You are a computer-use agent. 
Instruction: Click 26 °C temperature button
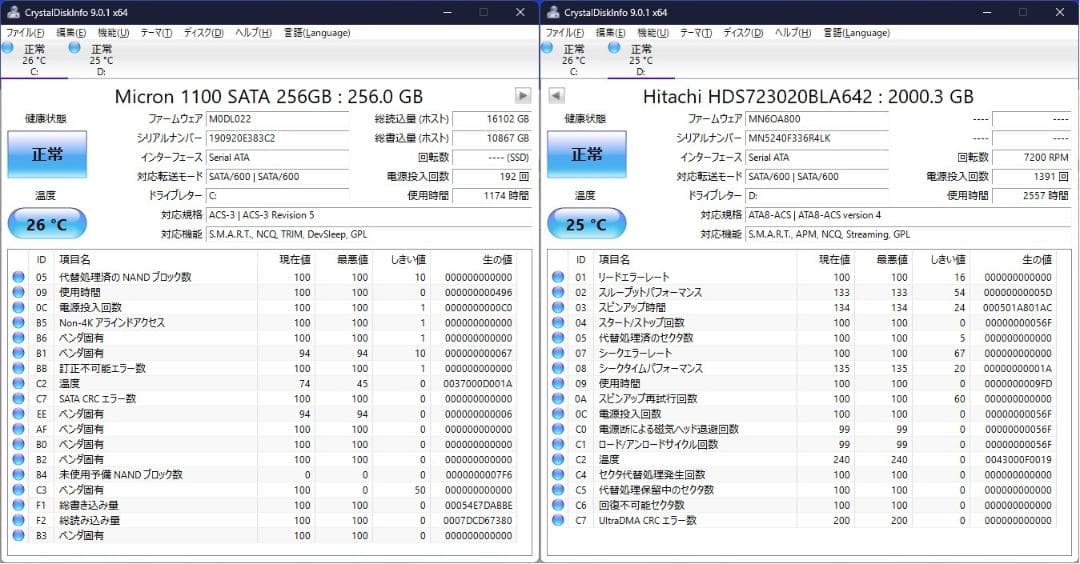click(x=47, y=224)
